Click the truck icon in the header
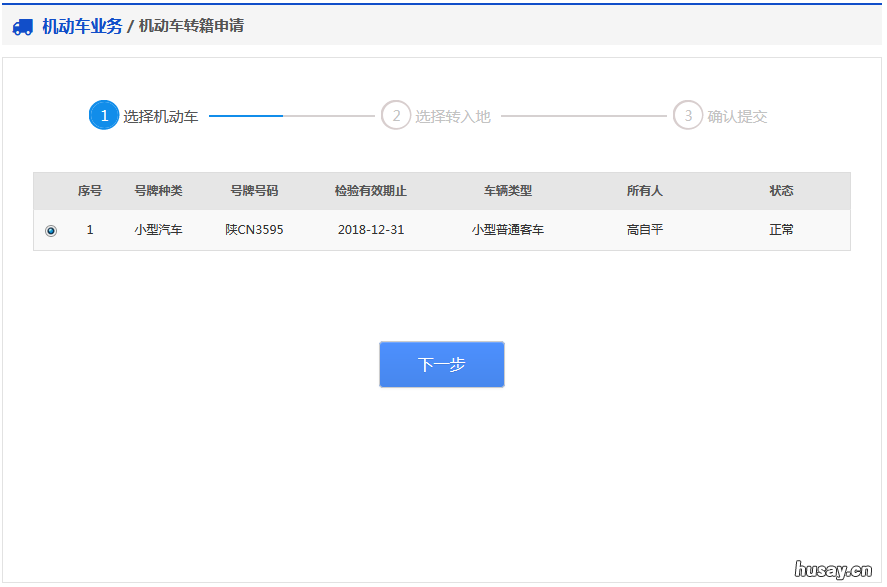This screenshot has width=887, height=587. (23, 27)
